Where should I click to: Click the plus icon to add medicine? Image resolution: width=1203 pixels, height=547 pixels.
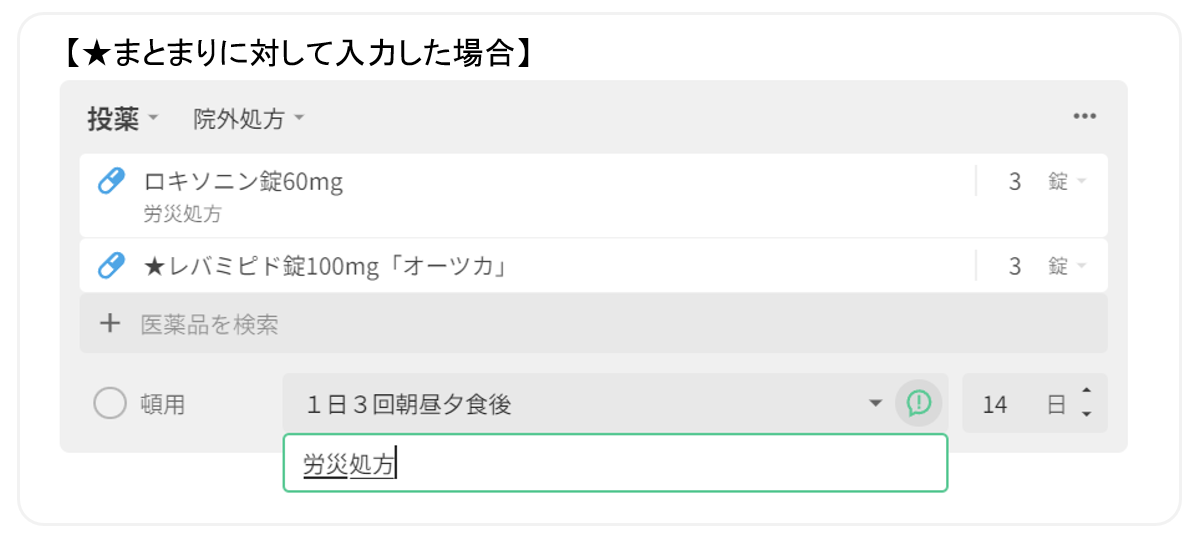(x=110, y=324)
